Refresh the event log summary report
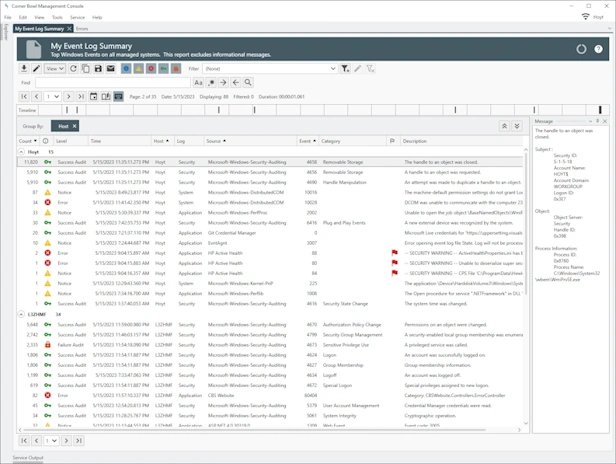616x464 pixels. click(73, 69)
